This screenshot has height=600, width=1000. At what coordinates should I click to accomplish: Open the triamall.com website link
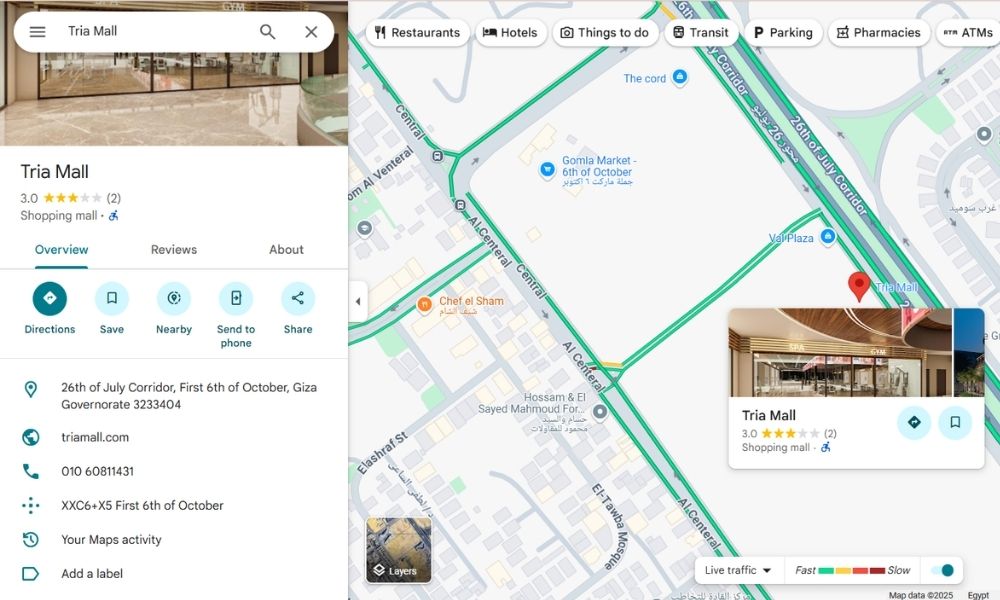95,437
